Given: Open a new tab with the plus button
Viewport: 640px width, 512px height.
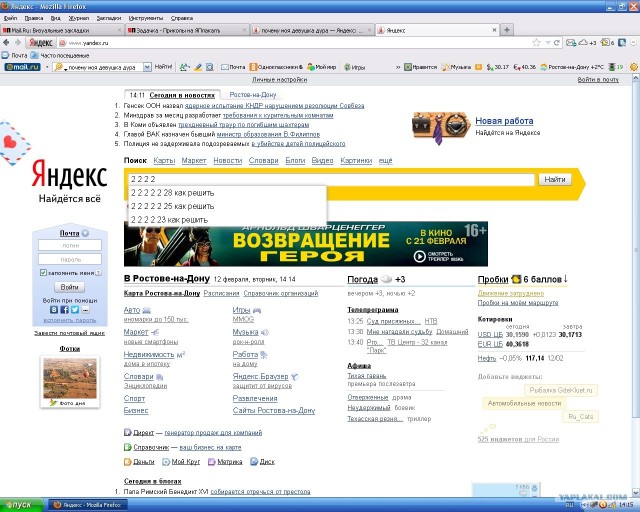Looking at the screenshot, I should tap(507, 30).
